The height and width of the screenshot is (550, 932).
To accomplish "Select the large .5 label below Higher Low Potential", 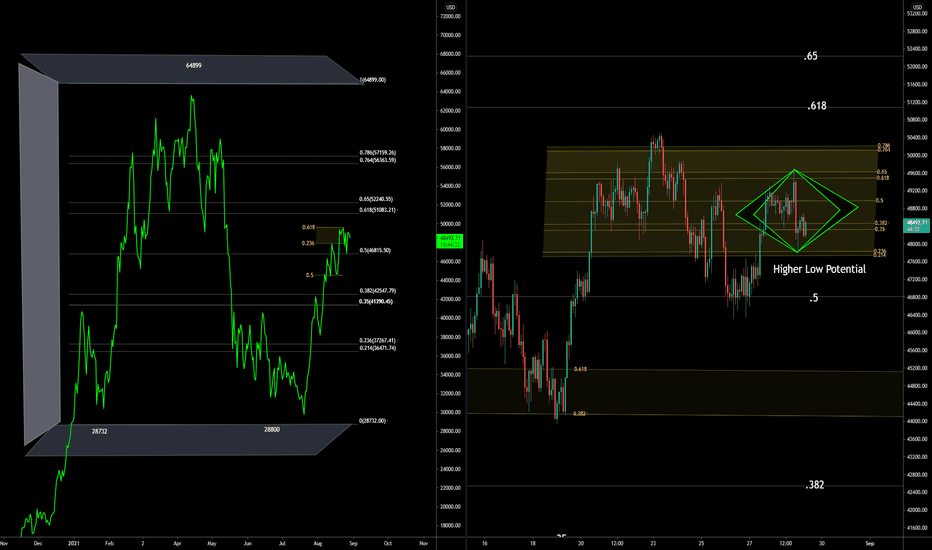I will 814,298.
